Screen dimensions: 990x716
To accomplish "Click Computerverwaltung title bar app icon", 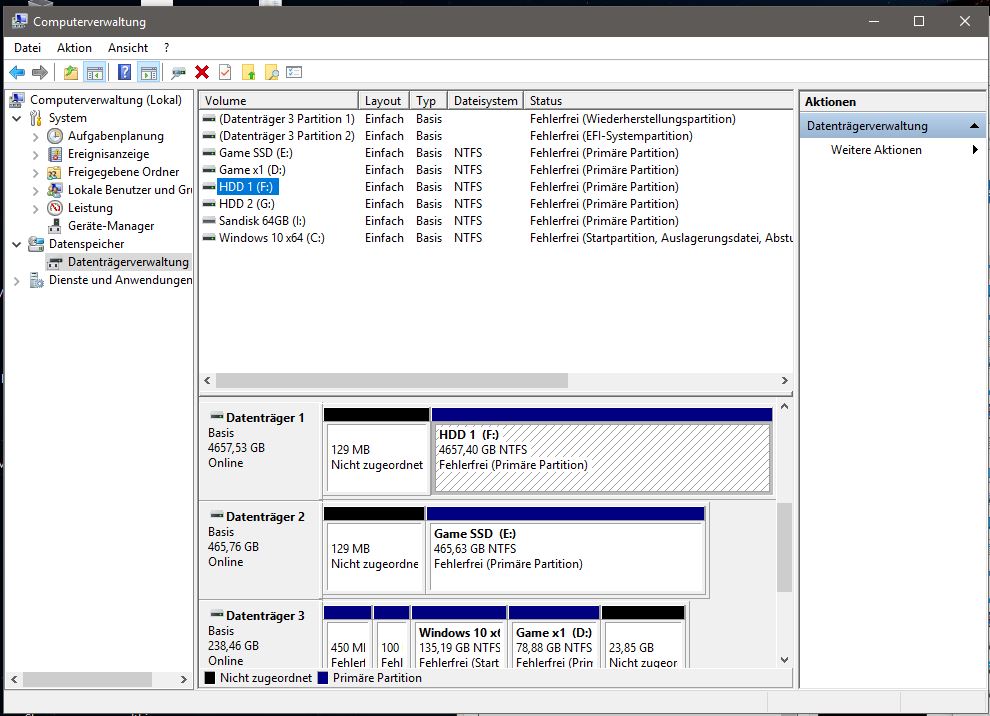I will [x=19, y=21].
